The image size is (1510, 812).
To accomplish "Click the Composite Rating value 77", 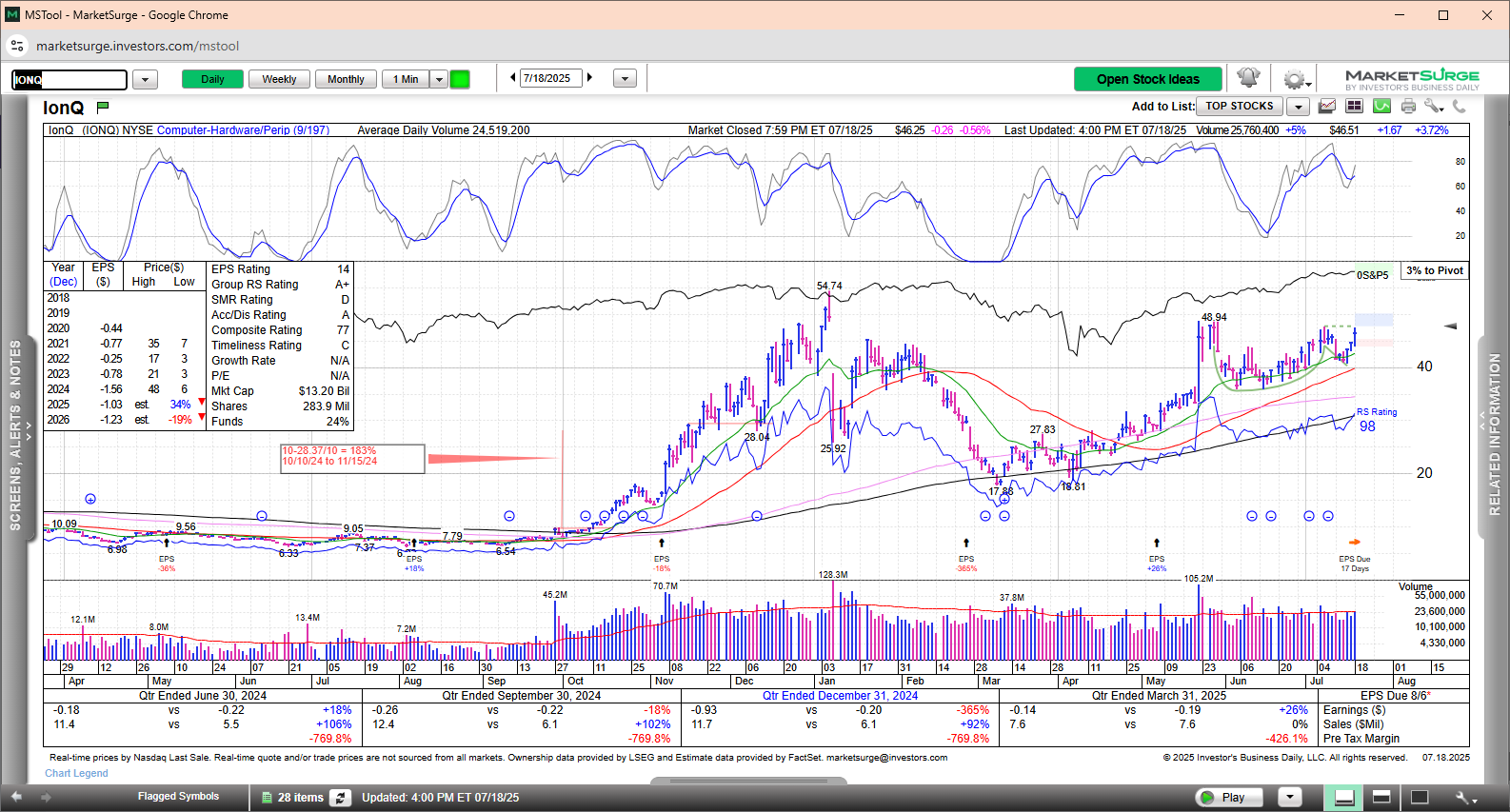I will pyautogui.click(x=343, y=330).
